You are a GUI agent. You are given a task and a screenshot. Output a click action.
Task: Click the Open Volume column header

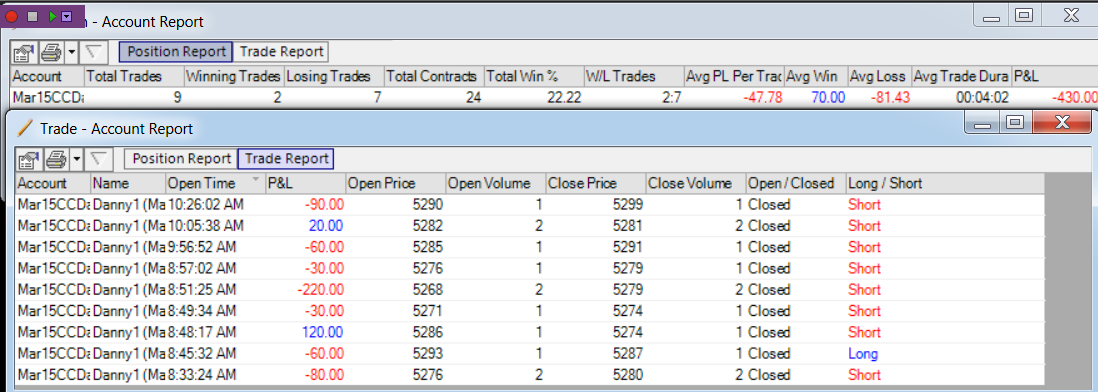point(495,183)
